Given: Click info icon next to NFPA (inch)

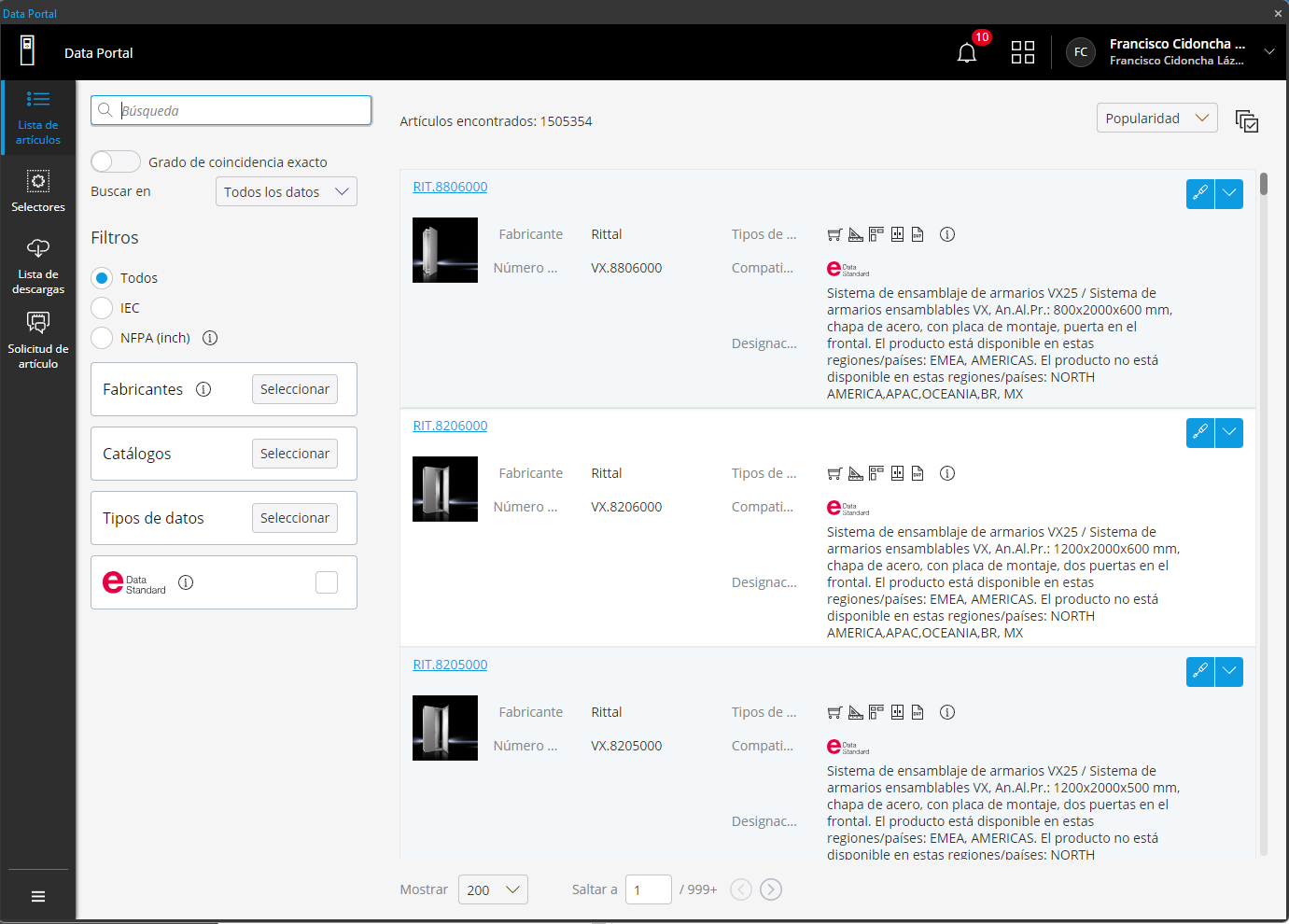Looking at the screenshot, I should click(x=210, y=338).
